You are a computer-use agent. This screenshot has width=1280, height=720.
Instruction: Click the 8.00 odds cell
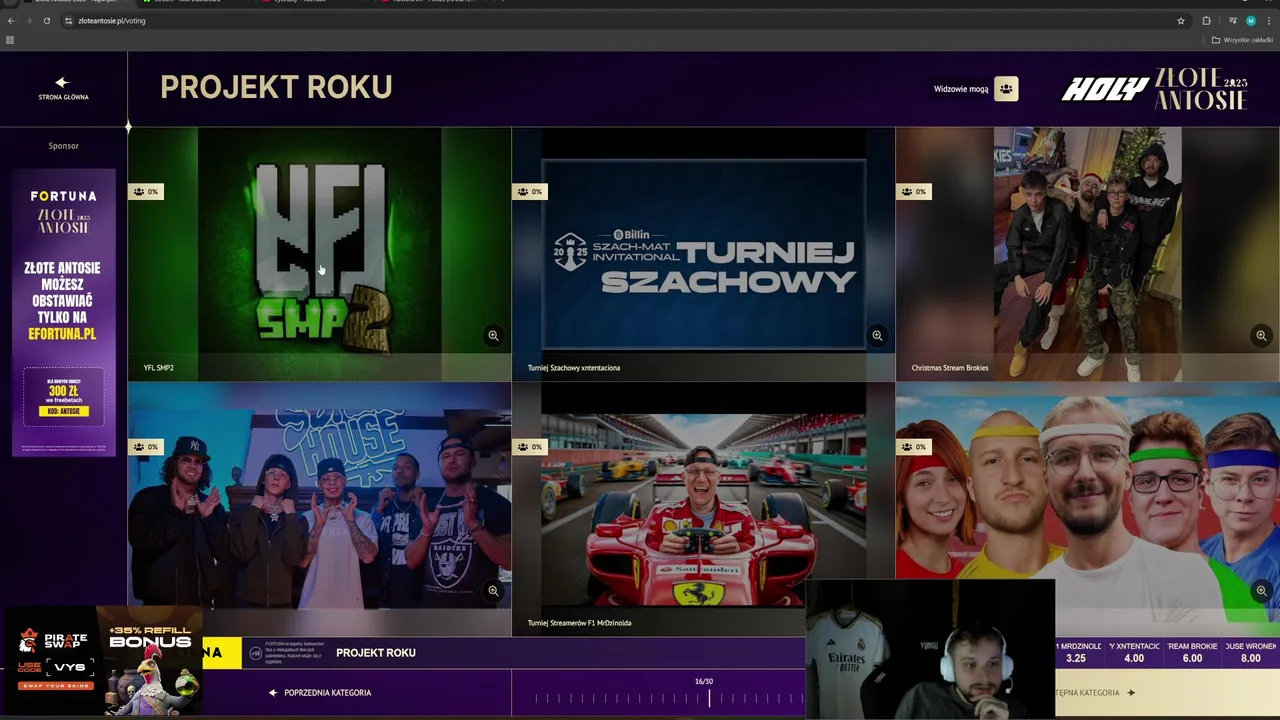click(1250, 653)
